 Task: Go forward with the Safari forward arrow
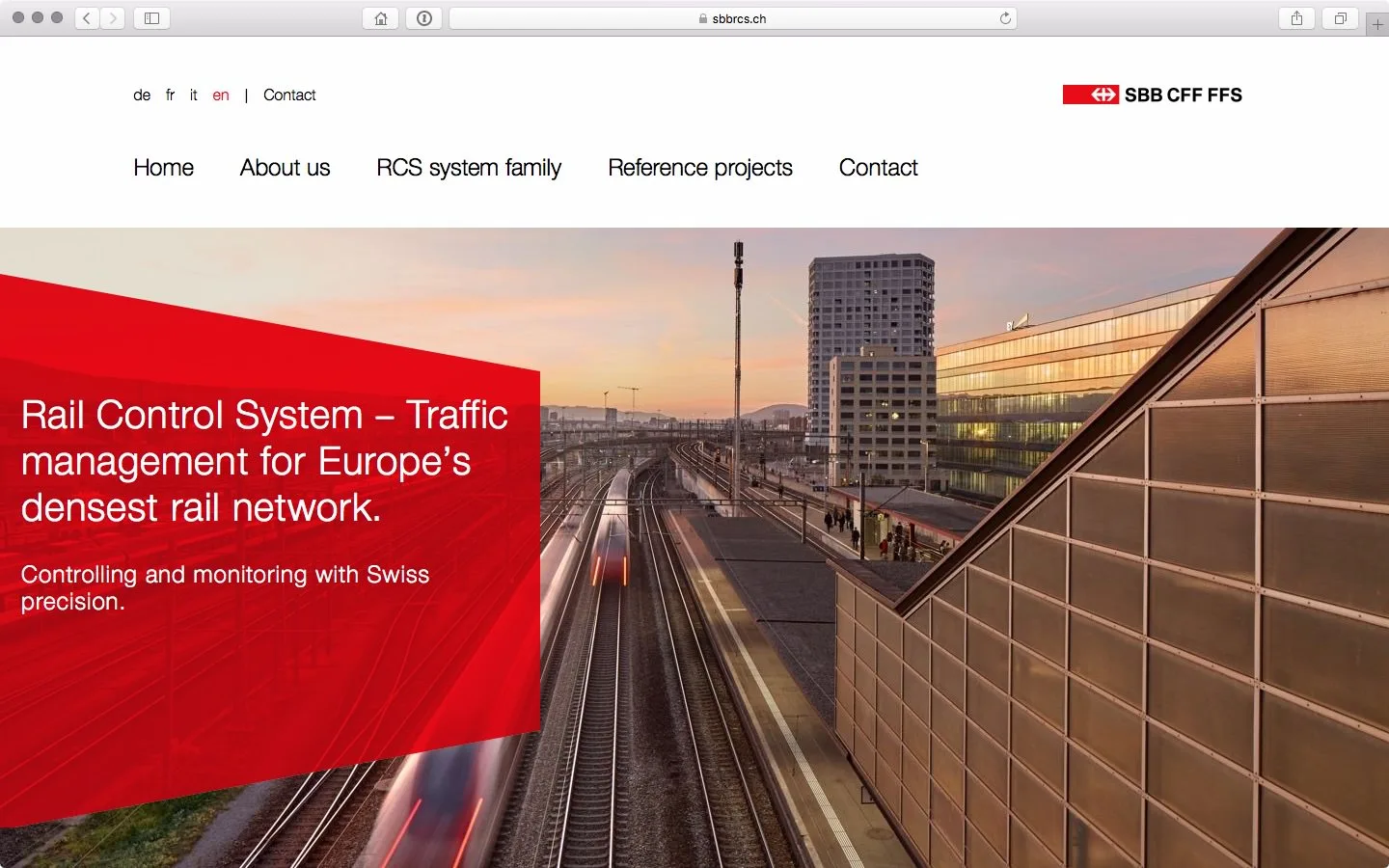pyautogui.click(x=113, y=18)
